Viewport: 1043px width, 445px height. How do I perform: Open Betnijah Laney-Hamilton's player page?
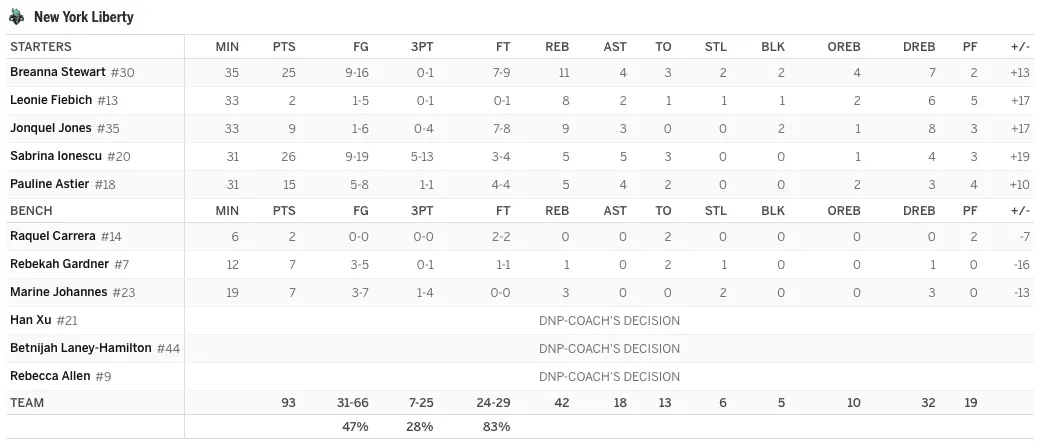[80, 348]
